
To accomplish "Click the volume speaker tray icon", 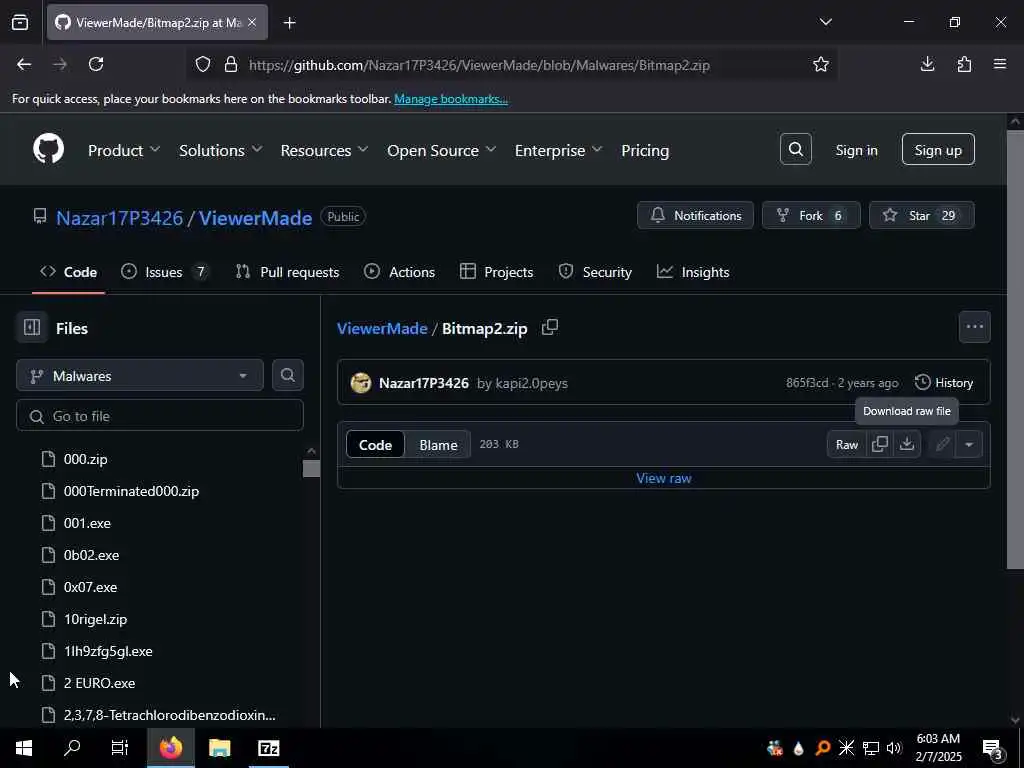I will click(894, 748).
